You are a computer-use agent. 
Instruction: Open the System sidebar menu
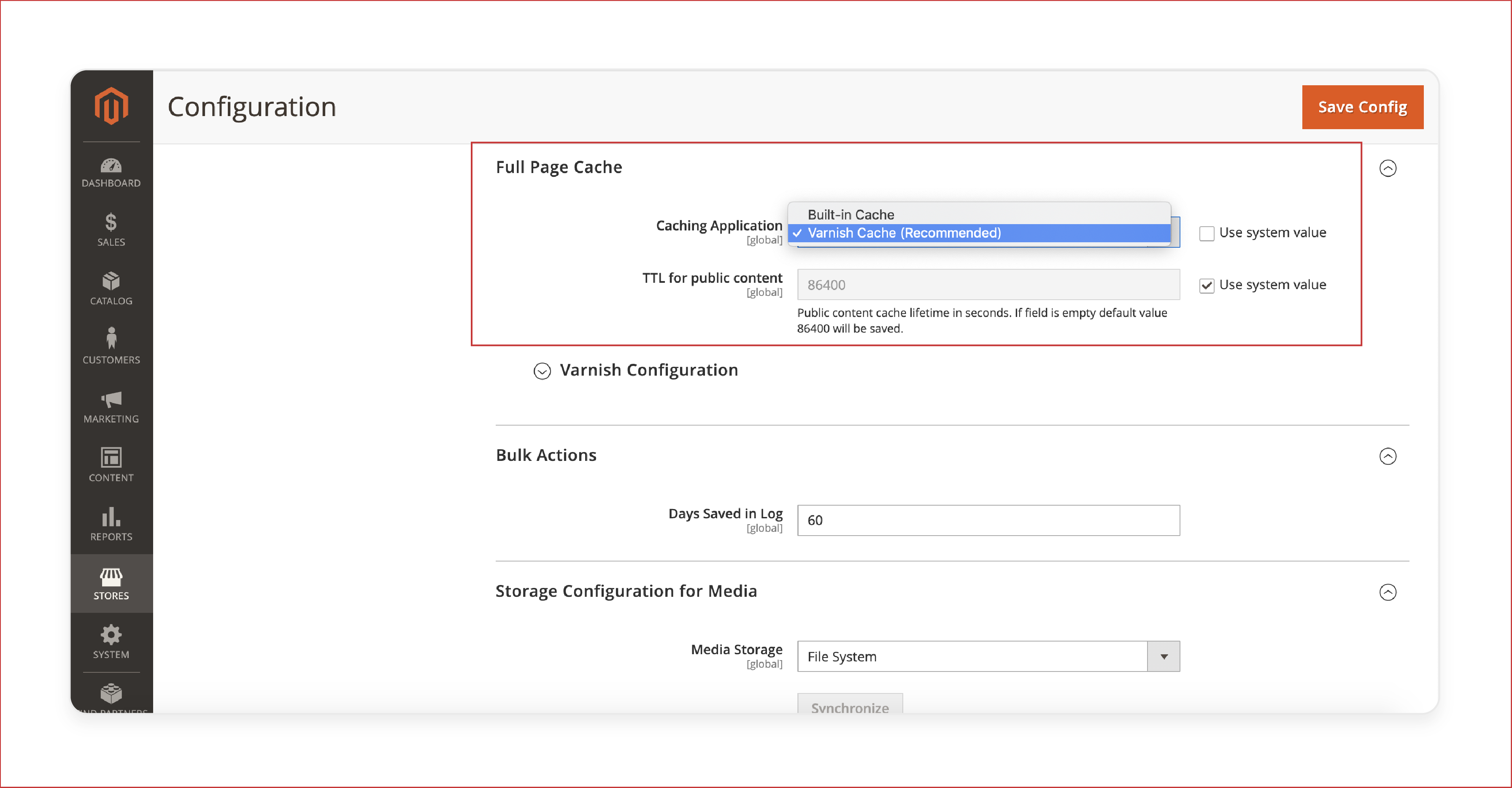coord(111,642)
